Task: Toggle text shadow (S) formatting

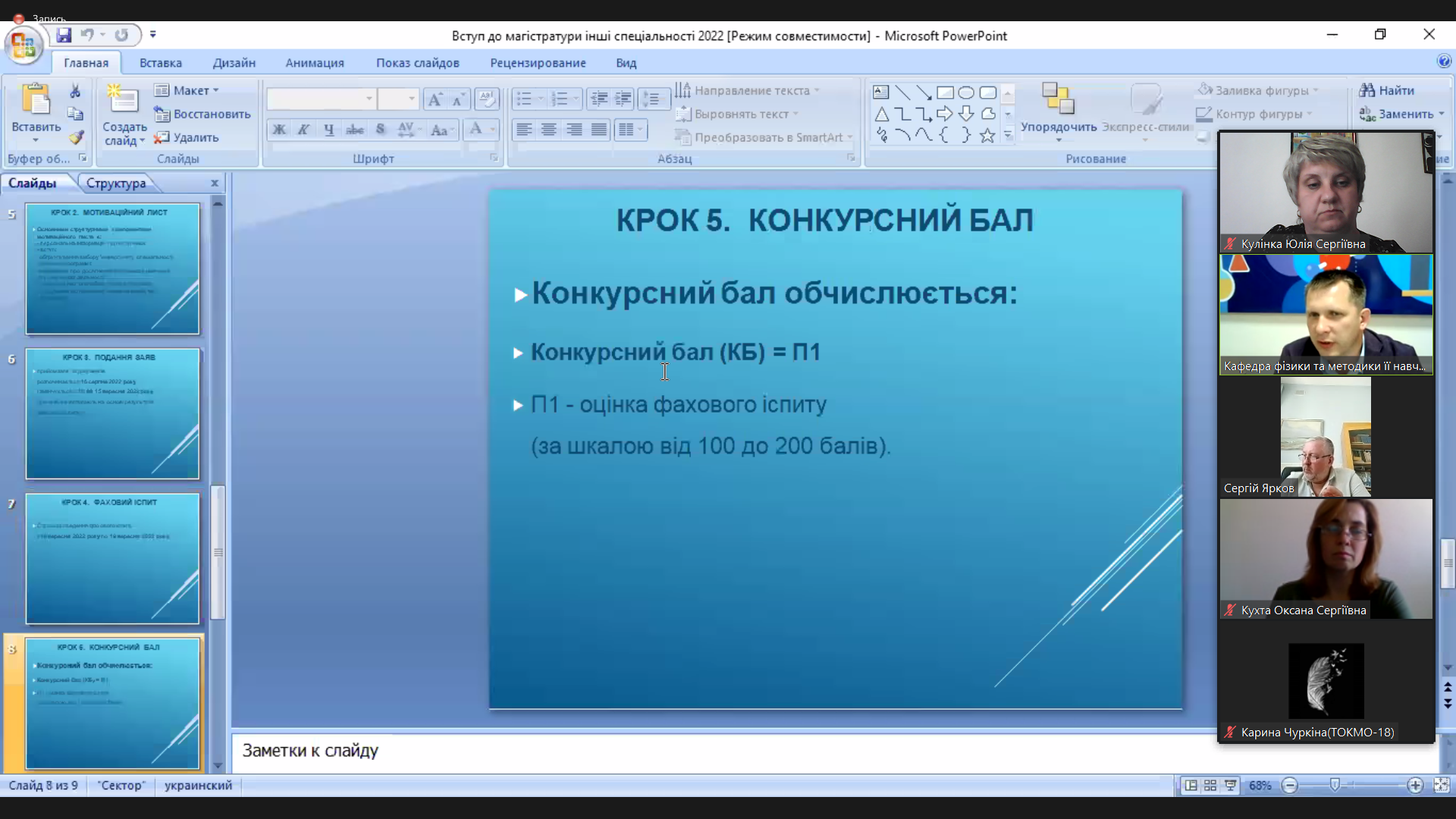Action: coord(380,130)
